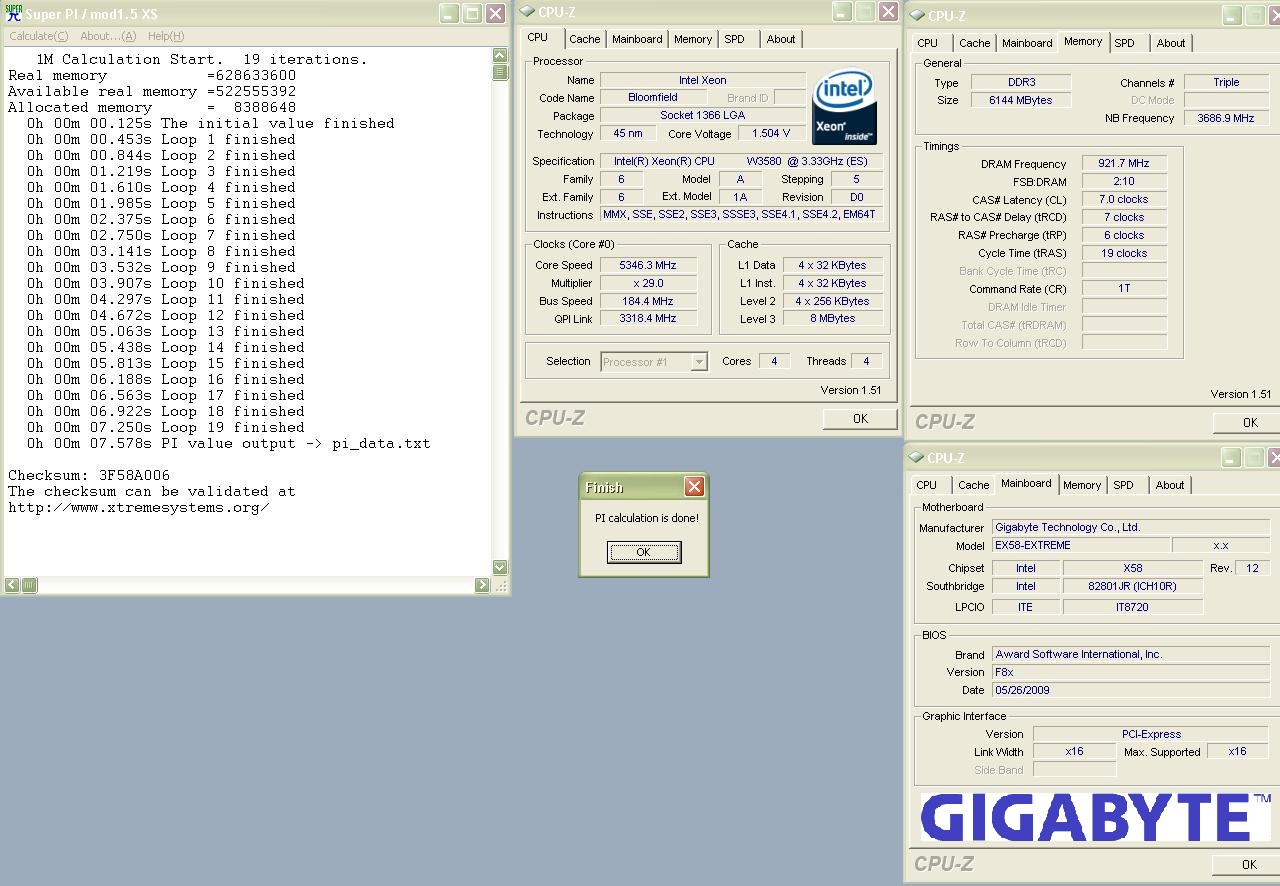Select the Cache tab in the top-right CPU-Z window
This screenshot has width=1280, height=886.
975,43
